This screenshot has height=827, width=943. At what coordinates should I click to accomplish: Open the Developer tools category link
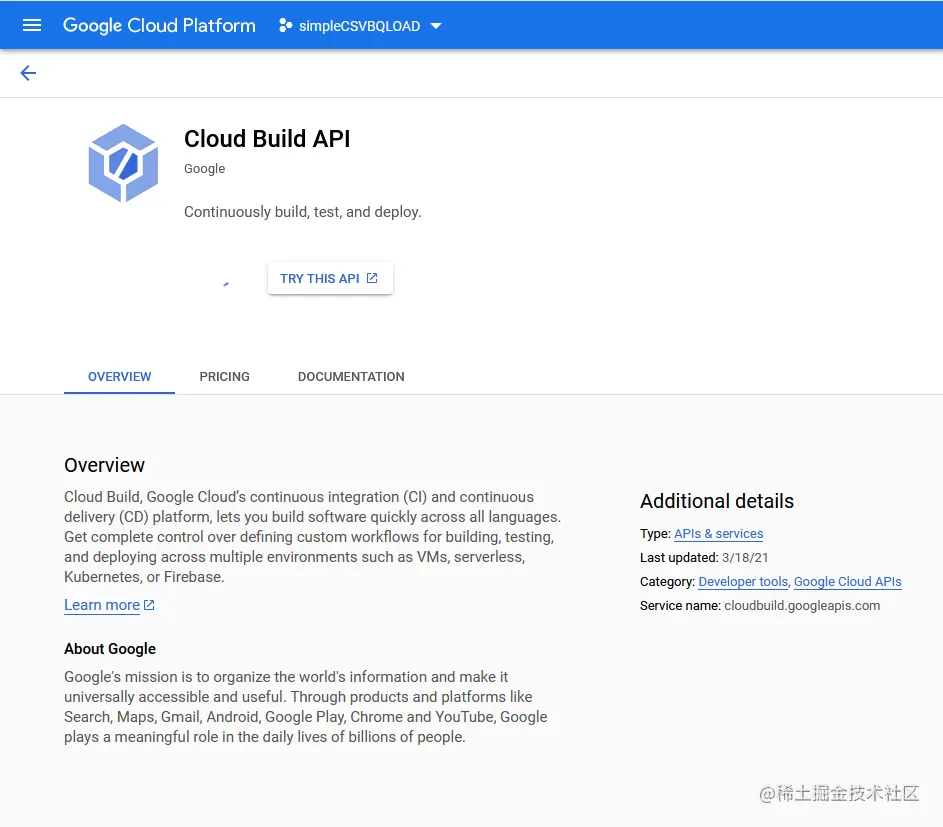(743, 582)
